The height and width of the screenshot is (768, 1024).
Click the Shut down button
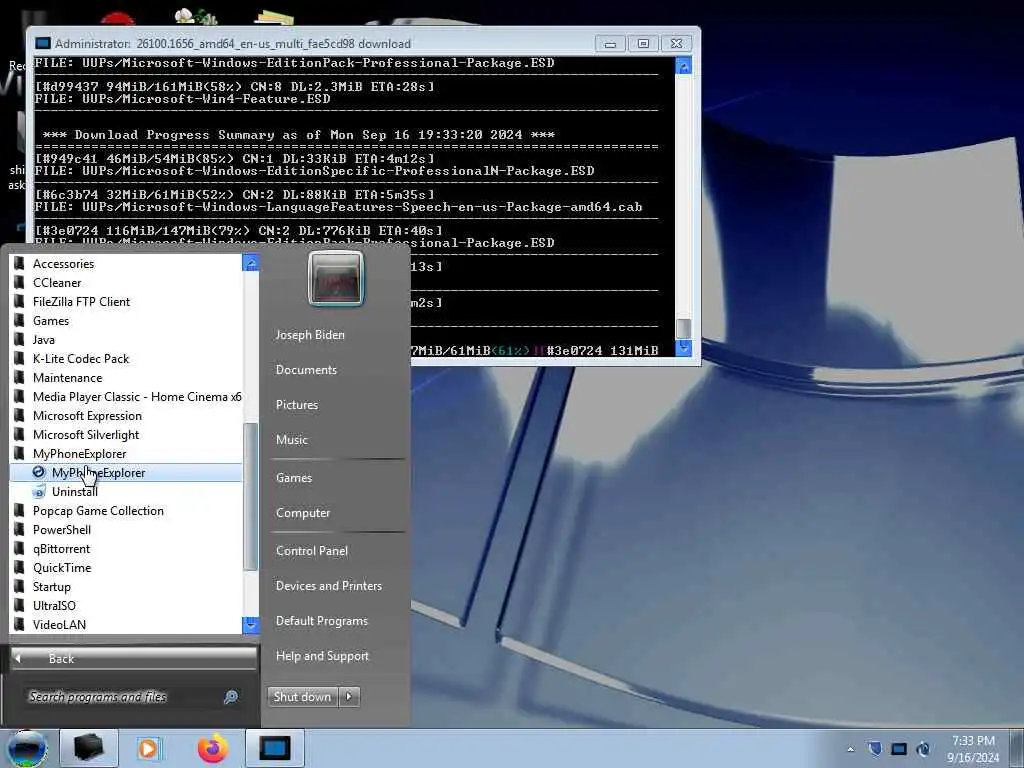click(302, 697)
